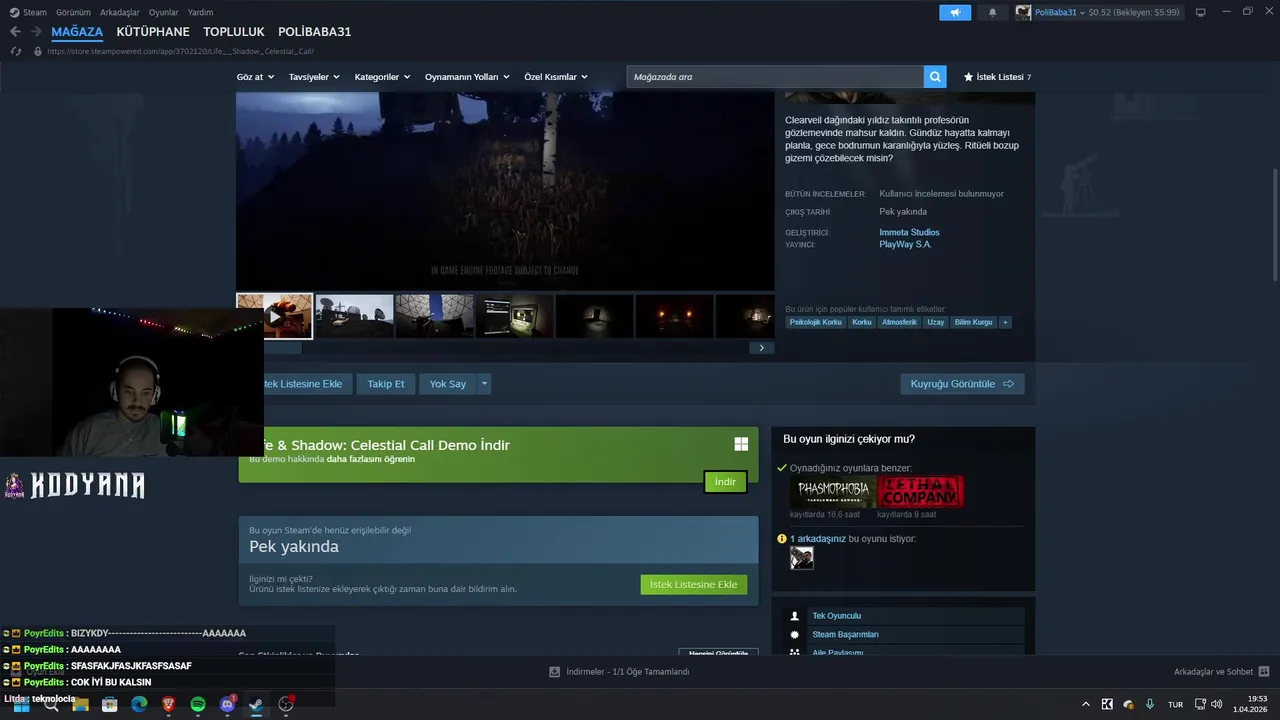The width and height of the screenshot is (1280, 720).
Task: Click the green İndir demo button
Action: pyautogui.click(x=725, y=482)
